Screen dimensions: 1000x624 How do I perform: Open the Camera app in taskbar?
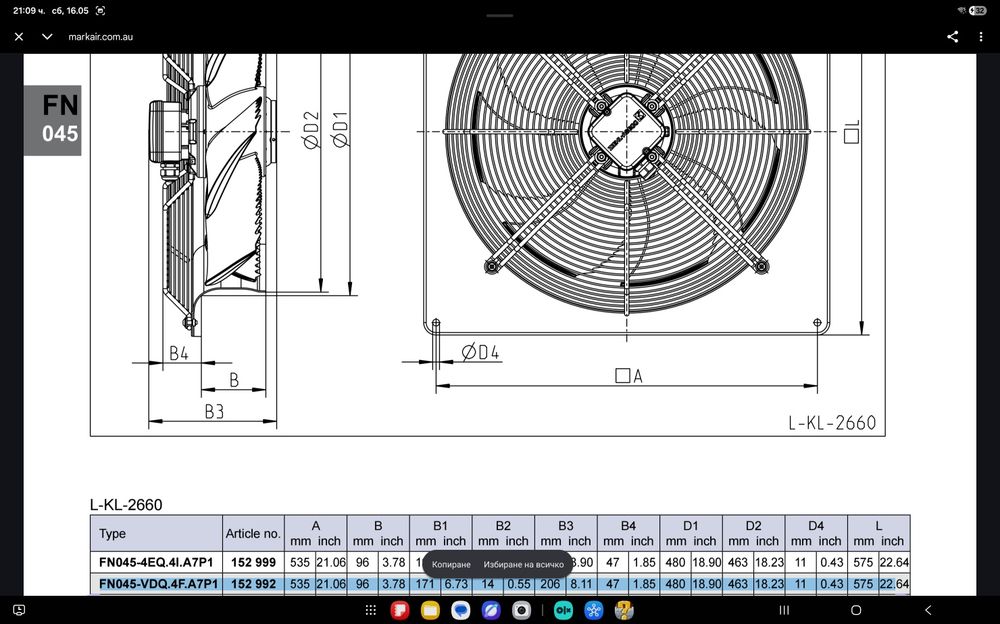(522, 611)
